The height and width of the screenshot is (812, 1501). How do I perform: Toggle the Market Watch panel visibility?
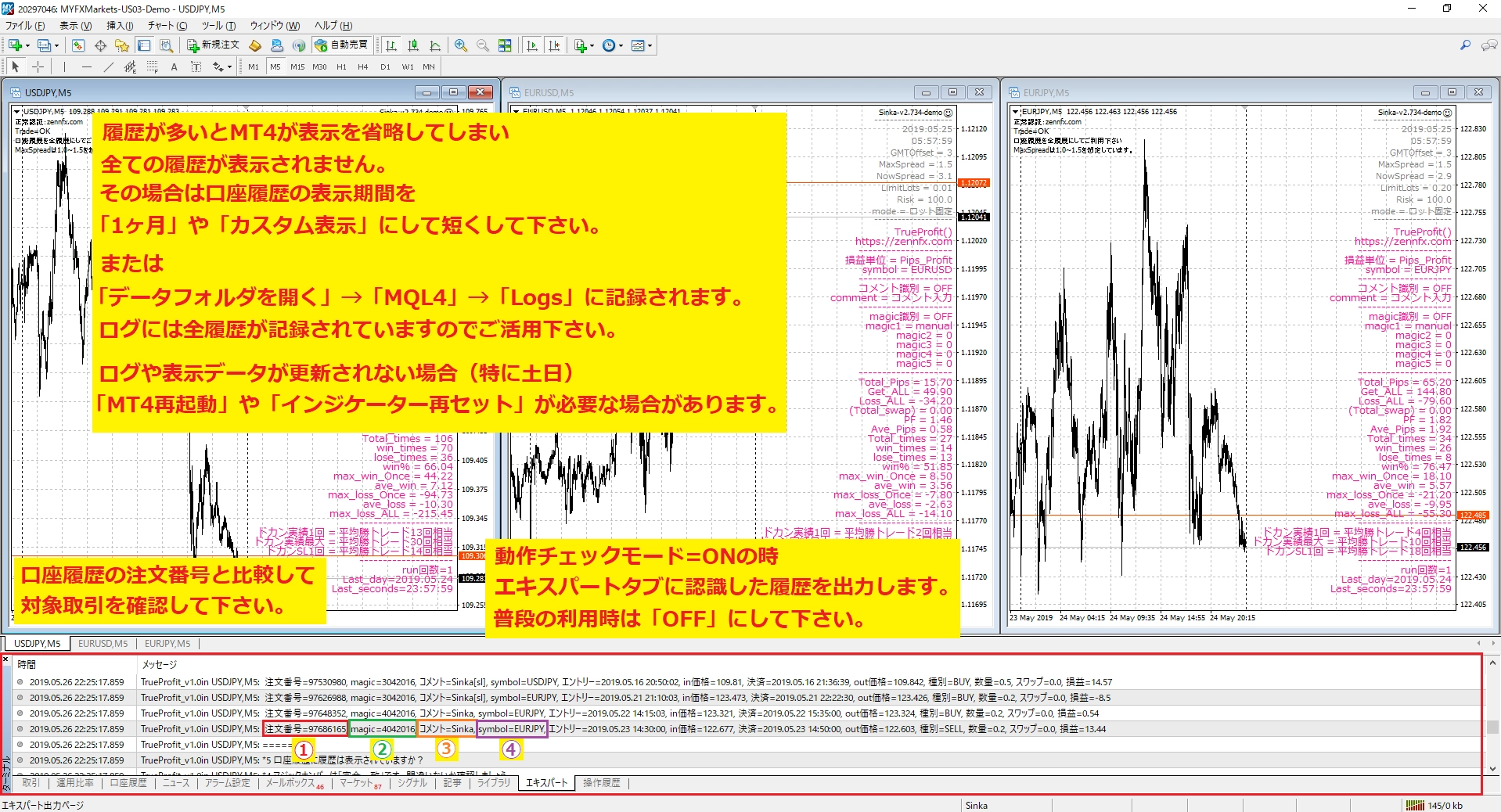click(78, 45)
